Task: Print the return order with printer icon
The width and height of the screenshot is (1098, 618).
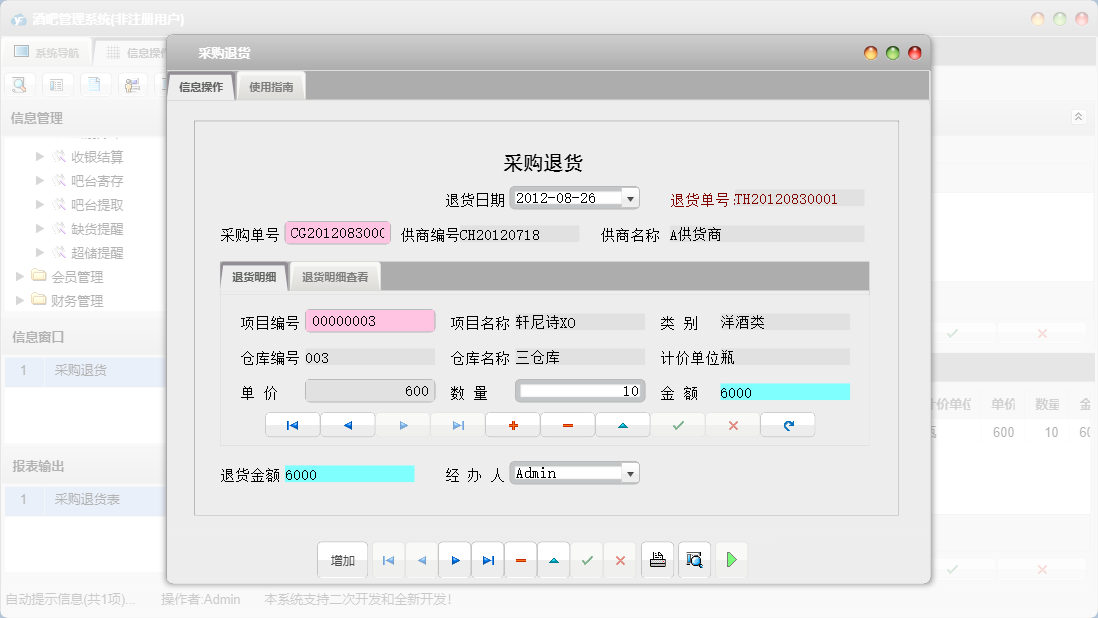Action: click(658, 560)
